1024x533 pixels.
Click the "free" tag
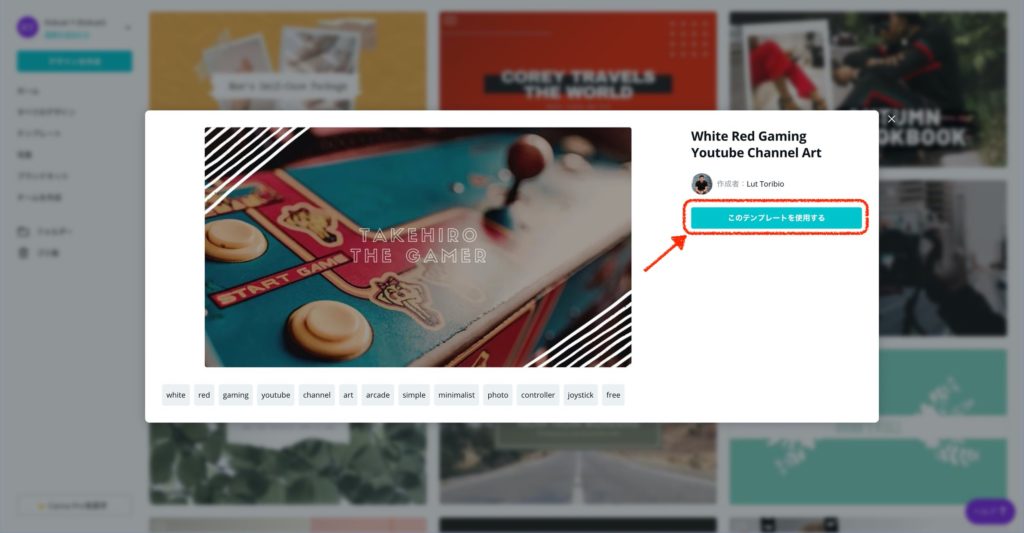click(x=613, y=395)
